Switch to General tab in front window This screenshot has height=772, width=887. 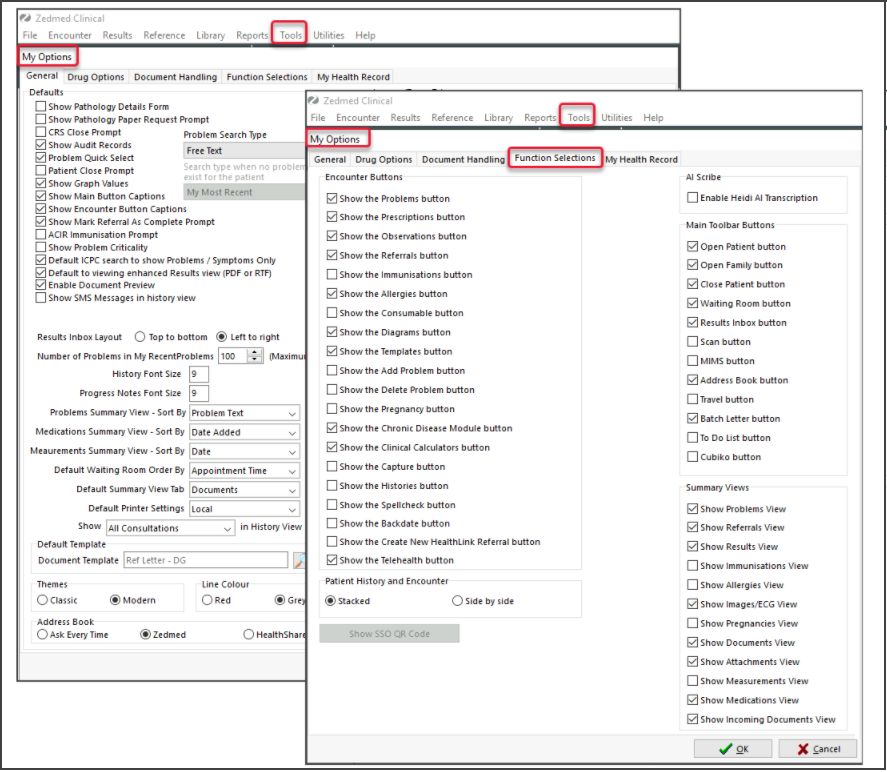(330, 159)
